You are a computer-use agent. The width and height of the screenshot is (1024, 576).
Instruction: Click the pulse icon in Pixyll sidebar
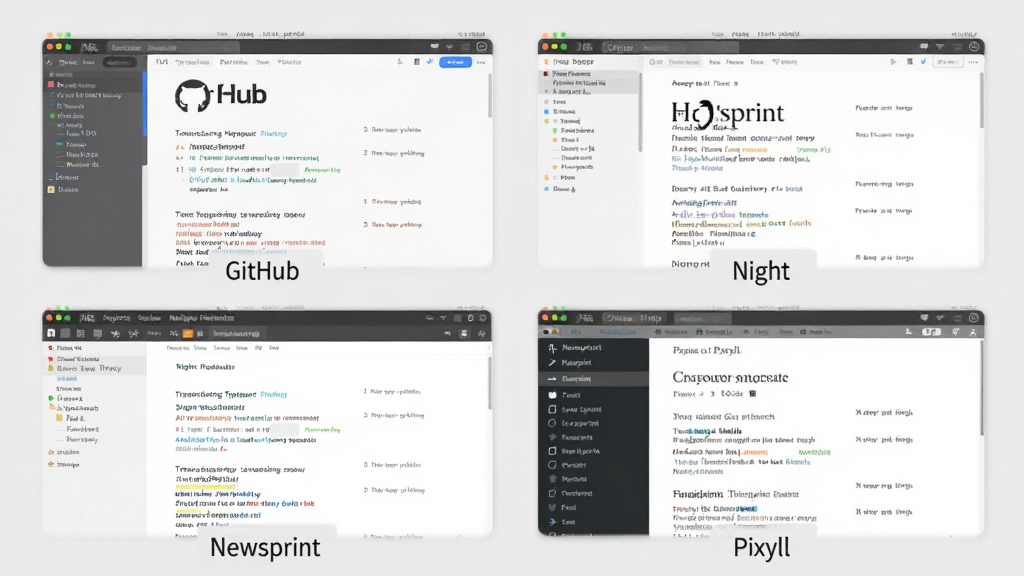coord(552,348)
